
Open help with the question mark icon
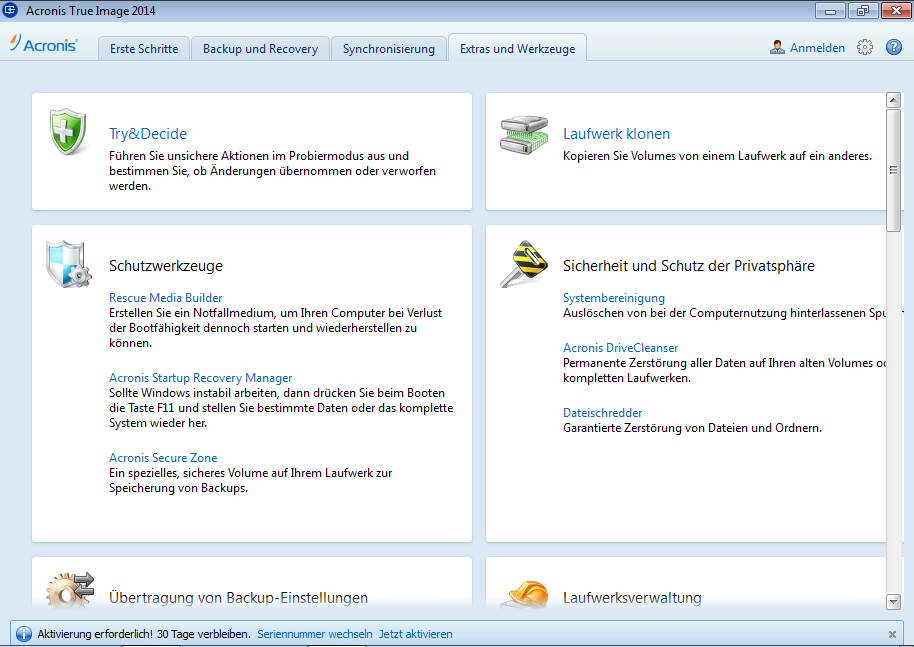coord(894,47)
